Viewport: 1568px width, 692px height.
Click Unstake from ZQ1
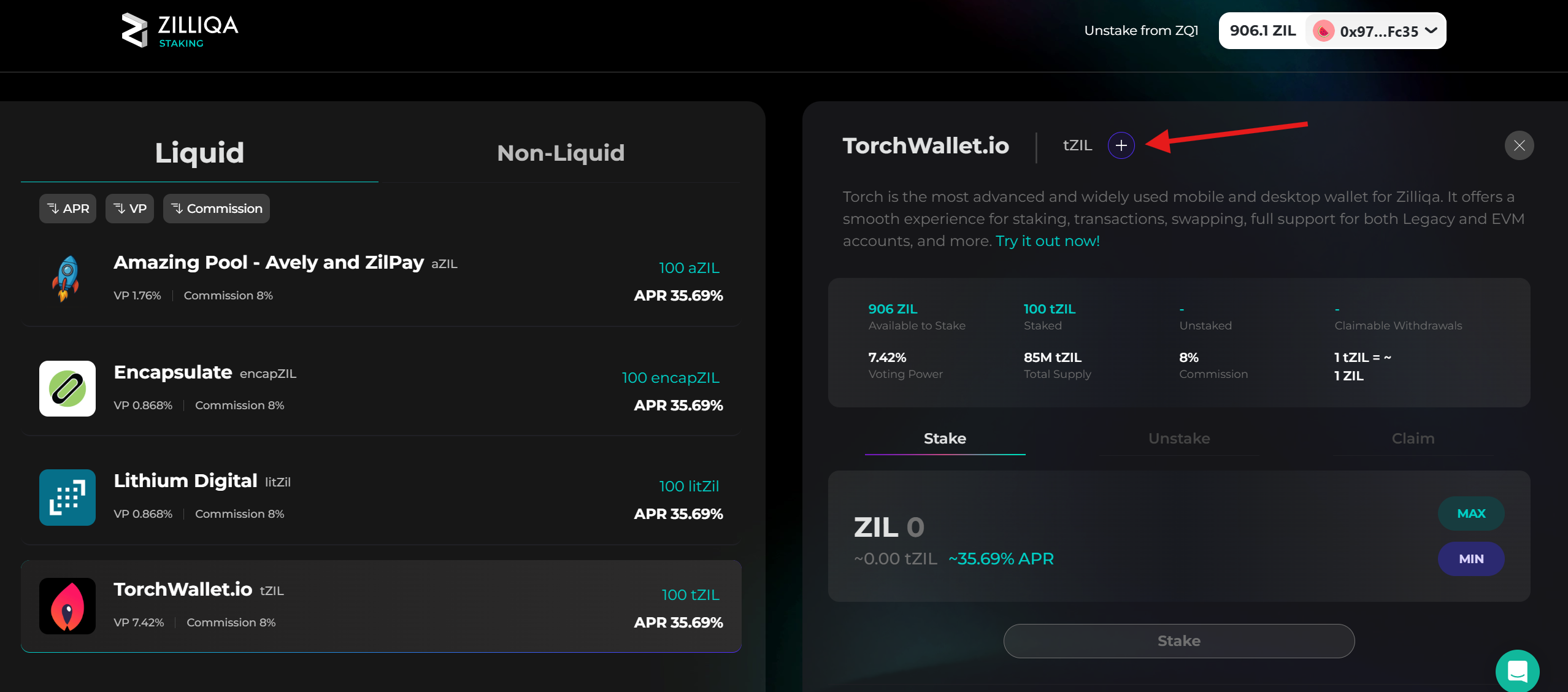click(x=1141, y=29)
